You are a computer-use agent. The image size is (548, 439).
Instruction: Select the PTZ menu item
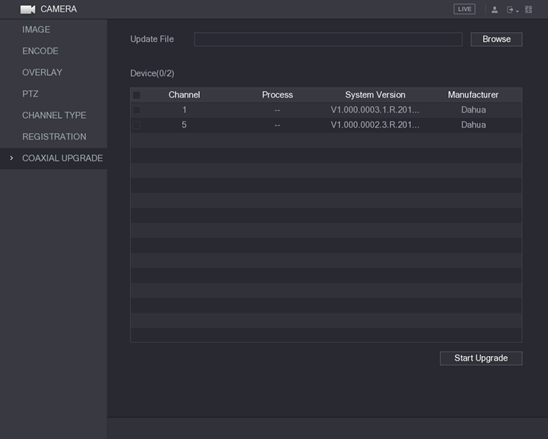tap(30, 94)
